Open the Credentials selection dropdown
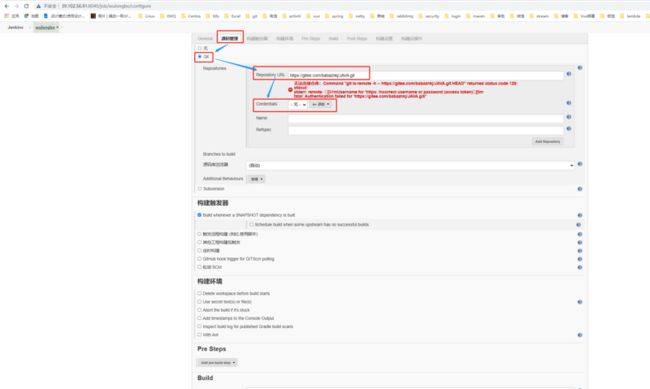The width and height of the screenshot is (650, 389). tap(298, 105)
